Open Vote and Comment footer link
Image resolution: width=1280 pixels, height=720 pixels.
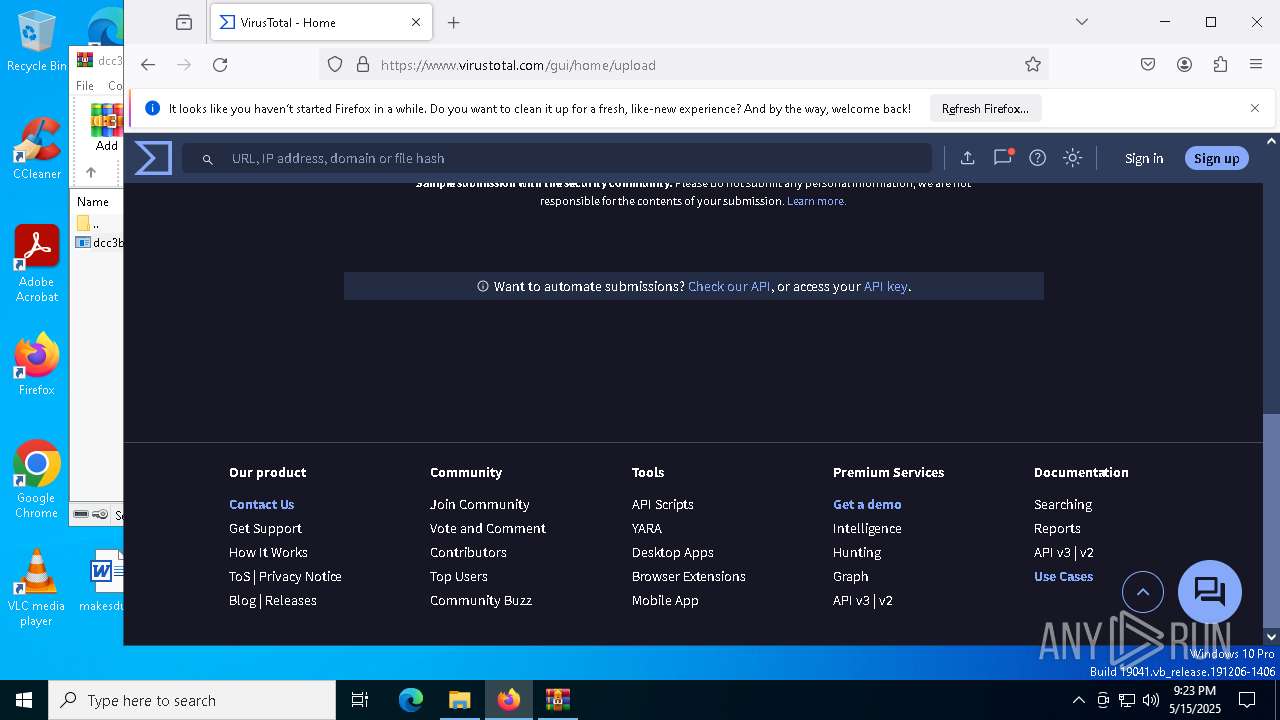click(x=488, y=528)
